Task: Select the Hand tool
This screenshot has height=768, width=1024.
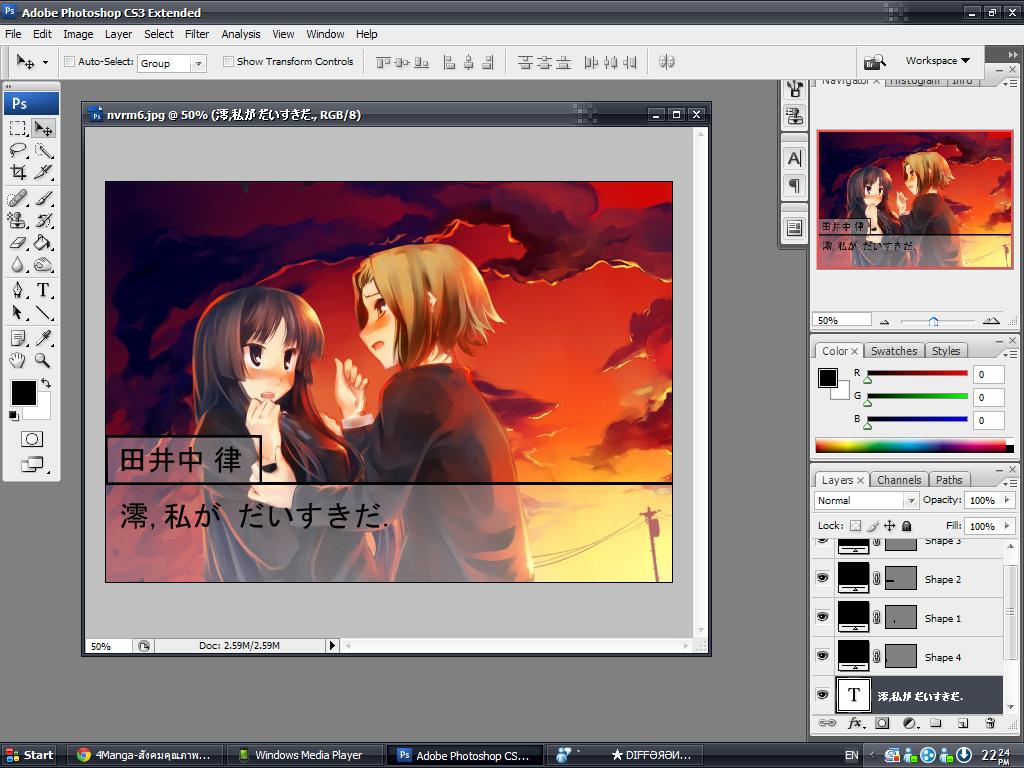Action: [18, 360]
